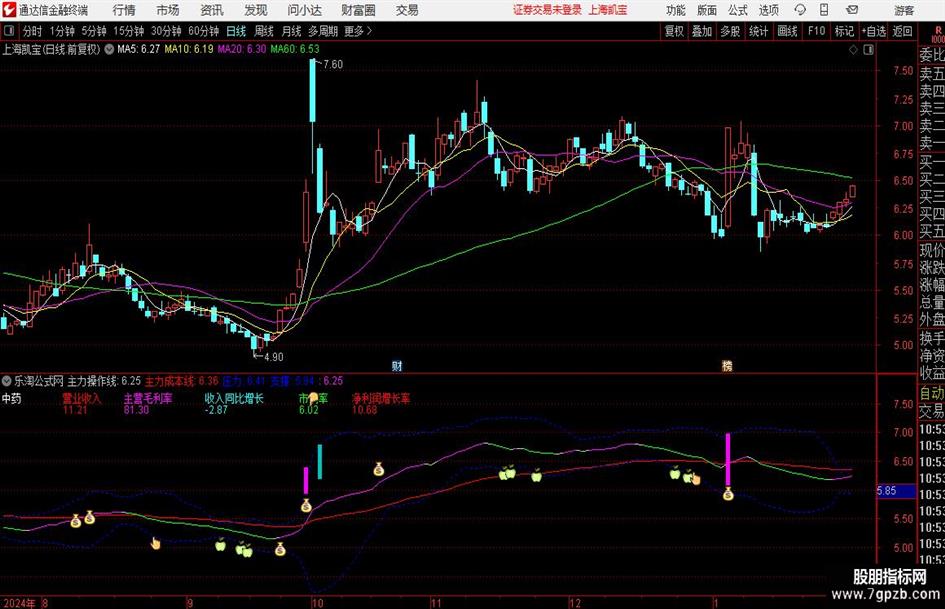Open 多周期 multi-period view
945x609 pixels.
(x=323, y=31)
